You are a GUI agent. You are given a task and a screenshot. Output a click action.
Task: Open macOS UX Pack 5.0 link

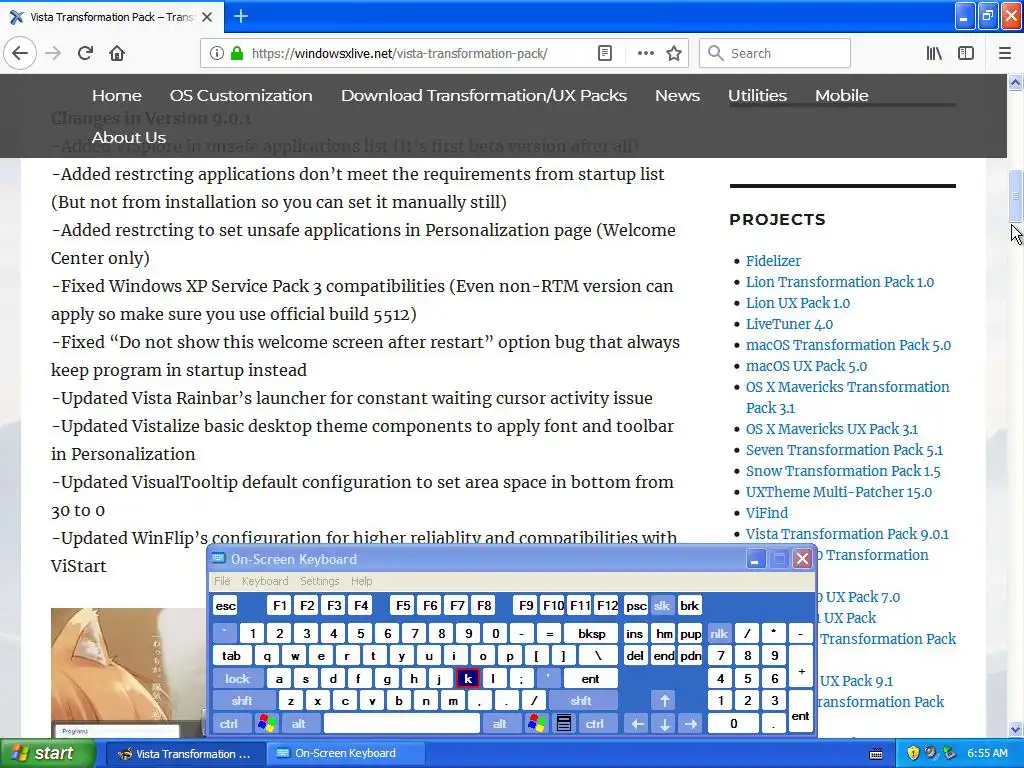(807, 366)
